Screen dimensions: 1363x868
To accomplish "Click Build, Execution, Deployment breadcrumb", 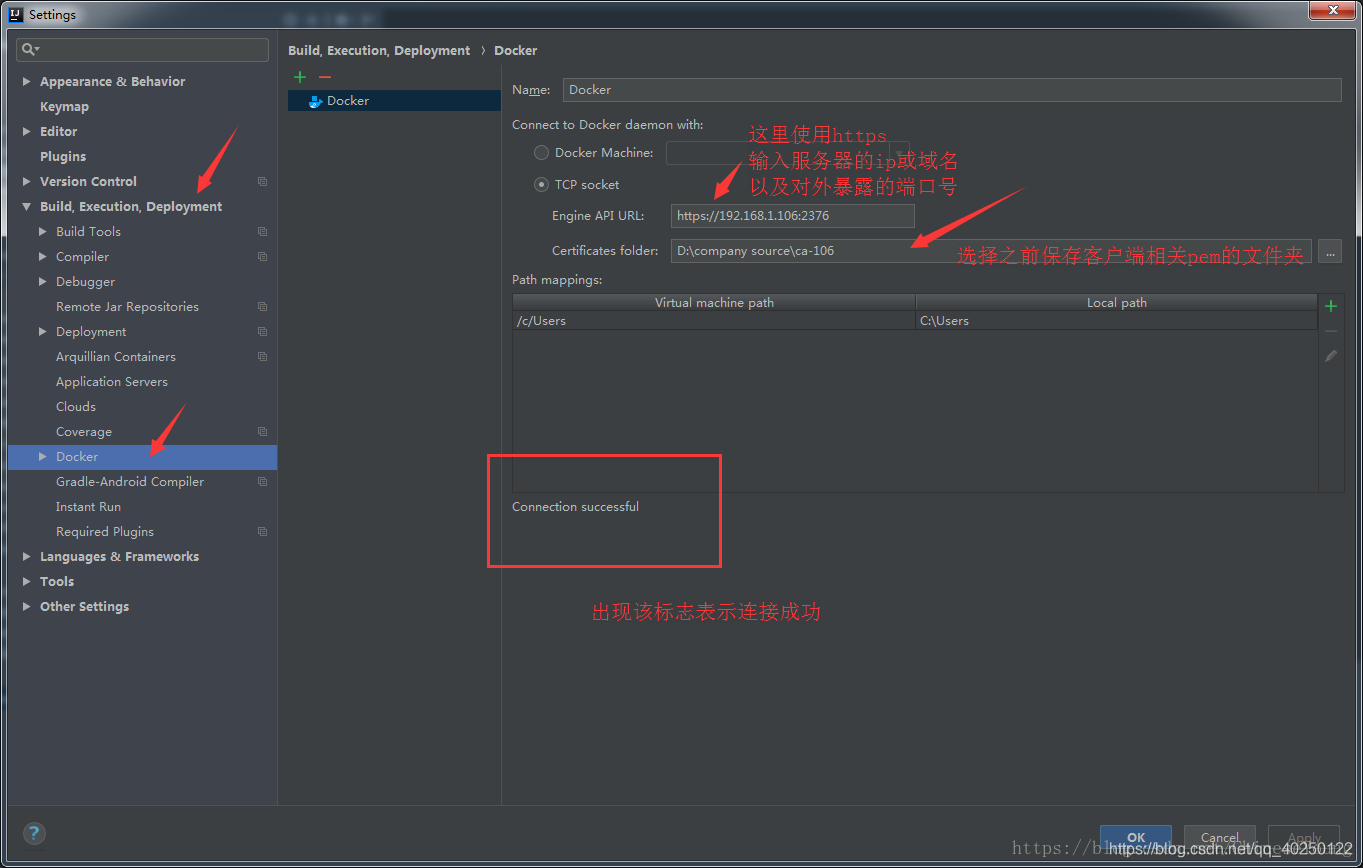I will [x=379, y=51].
